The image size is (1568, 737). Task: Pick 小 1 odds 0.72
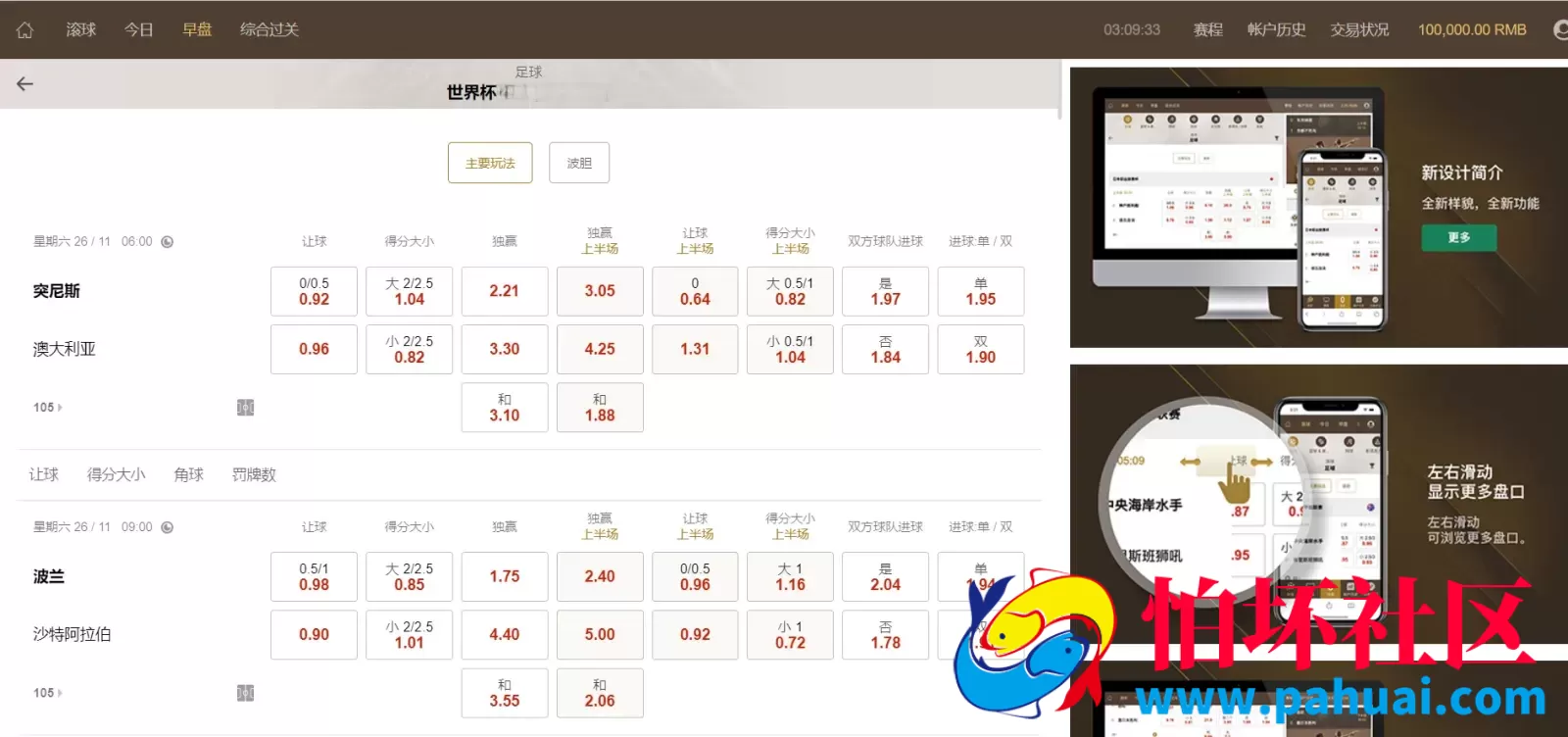[790, 634]
